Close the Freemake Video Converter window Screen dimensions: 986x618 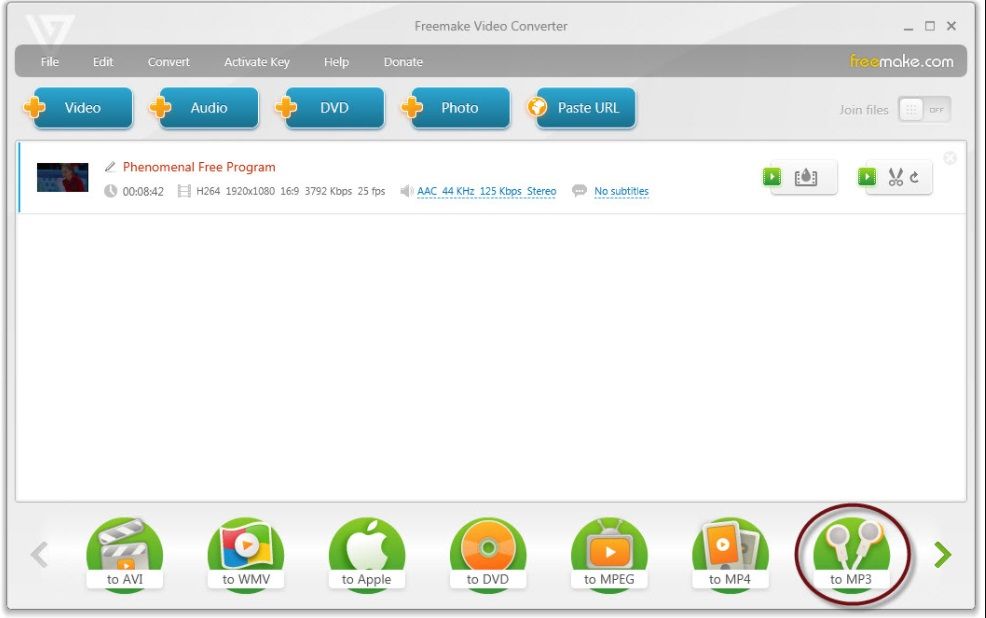(x=951, y=26)
